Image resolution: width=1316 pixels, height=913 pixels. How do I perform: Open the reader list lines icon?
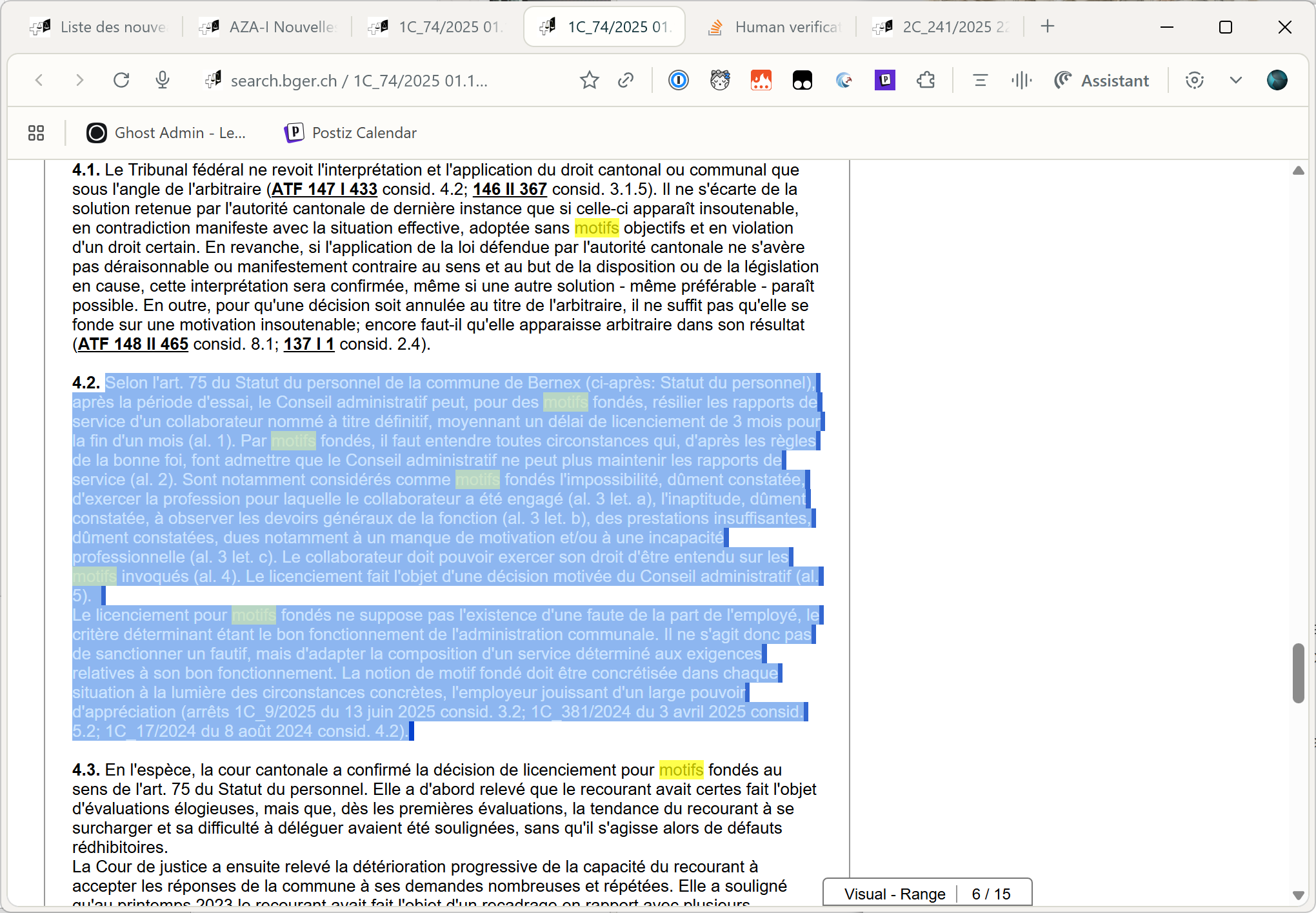pyautogui.click(x=980, y=80)
